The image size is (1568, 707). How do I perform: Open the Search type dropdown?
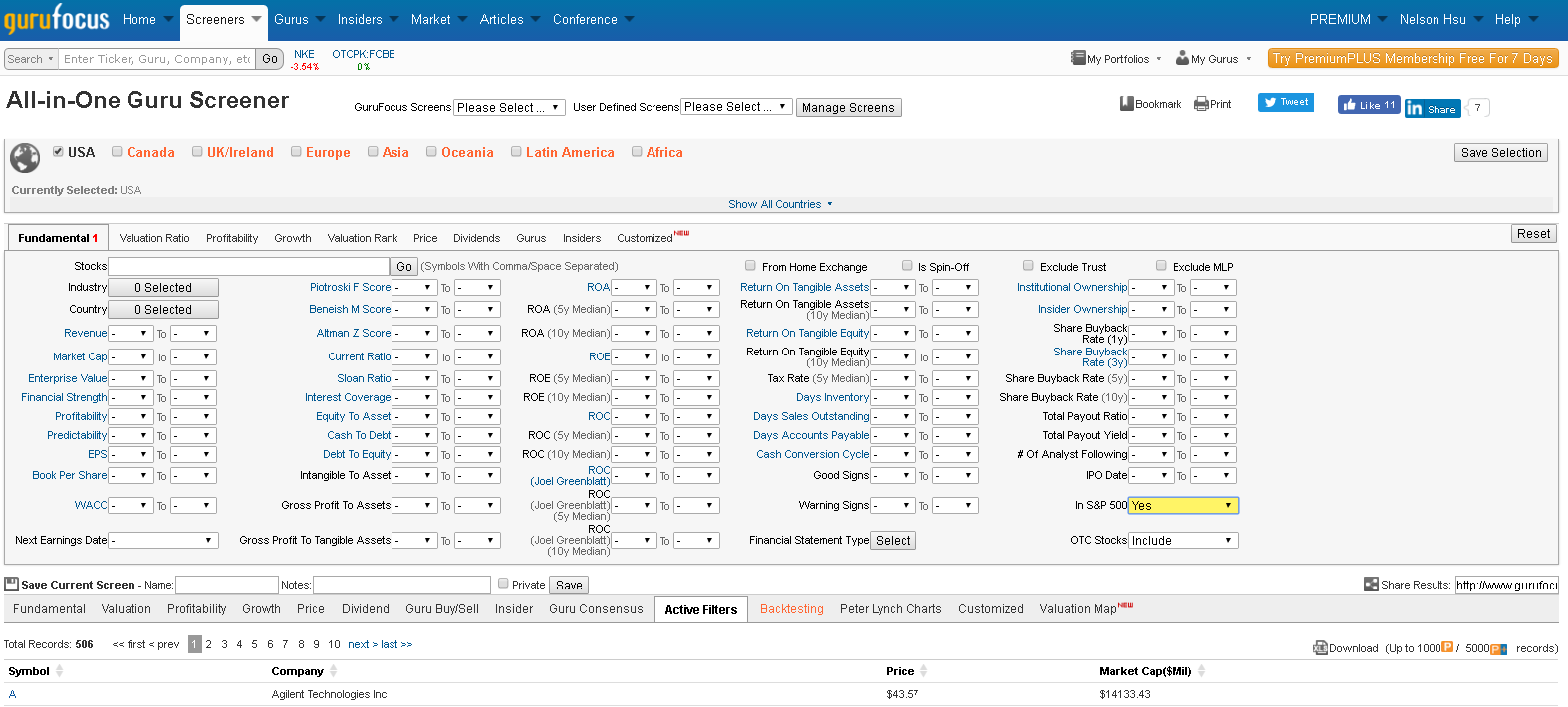[30, 59]
